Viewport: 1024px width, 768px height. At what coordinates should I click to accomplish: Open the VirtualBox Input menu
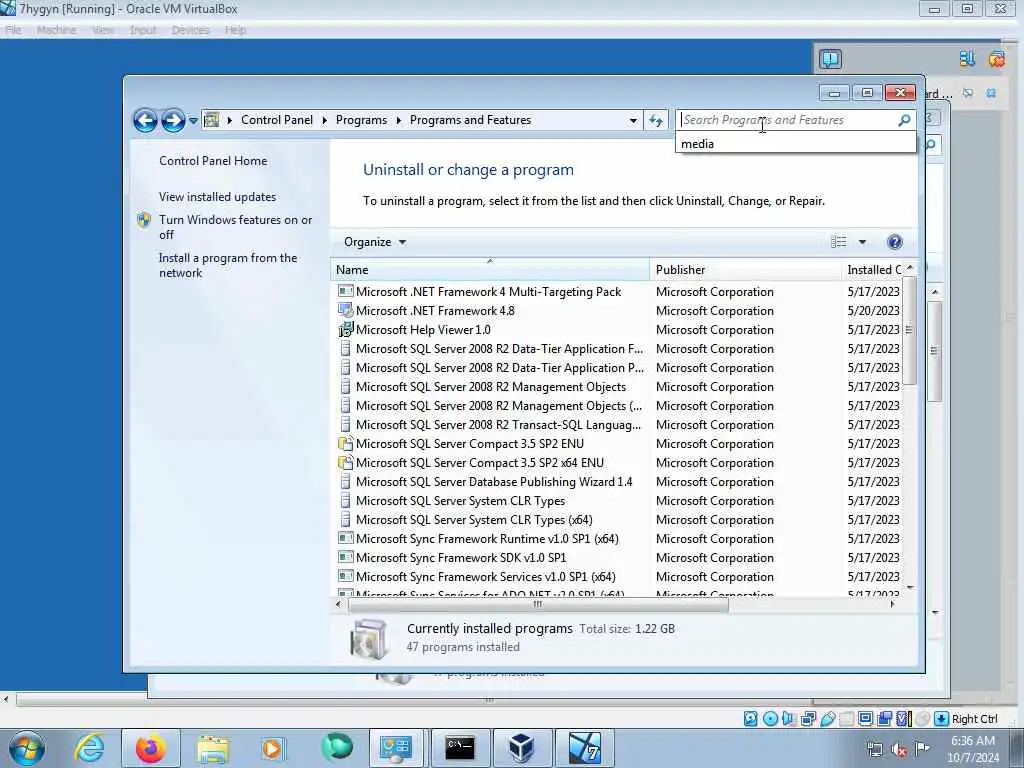click(x=142, y=30)
